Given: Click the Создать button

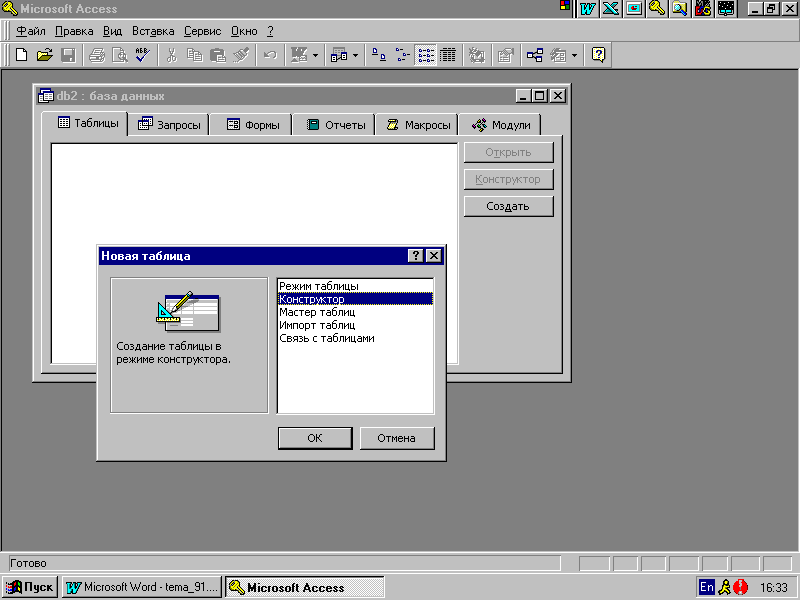Looking at the screenshot, I should [x=508, y=207].
